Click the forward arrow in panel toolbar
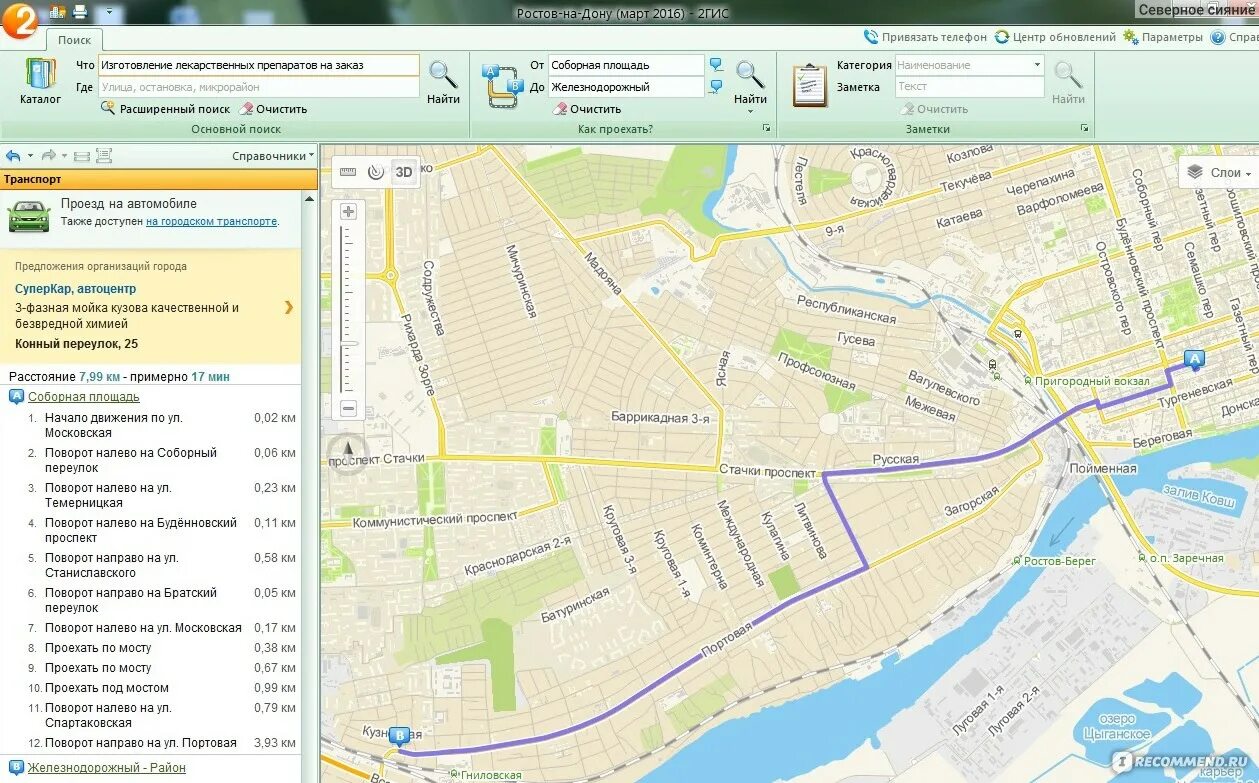1259x783 pixels. pyautogui.click(x=48, y=156)
